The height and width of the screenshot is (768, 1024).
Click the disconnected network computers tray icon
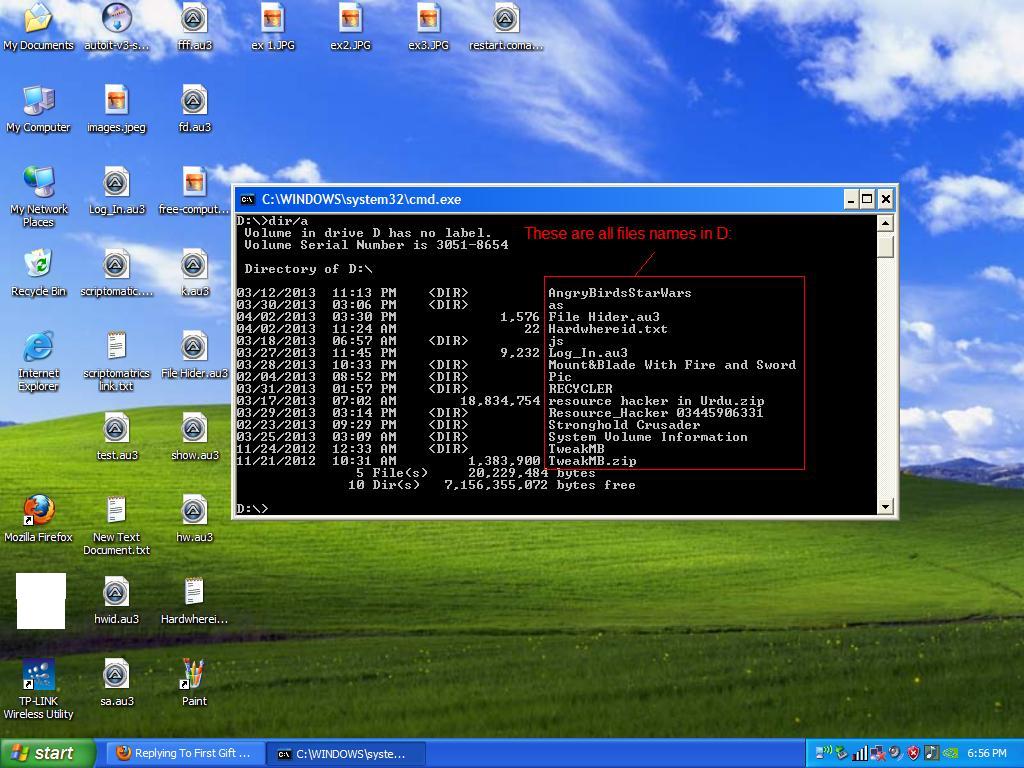(x=878, y=753)
